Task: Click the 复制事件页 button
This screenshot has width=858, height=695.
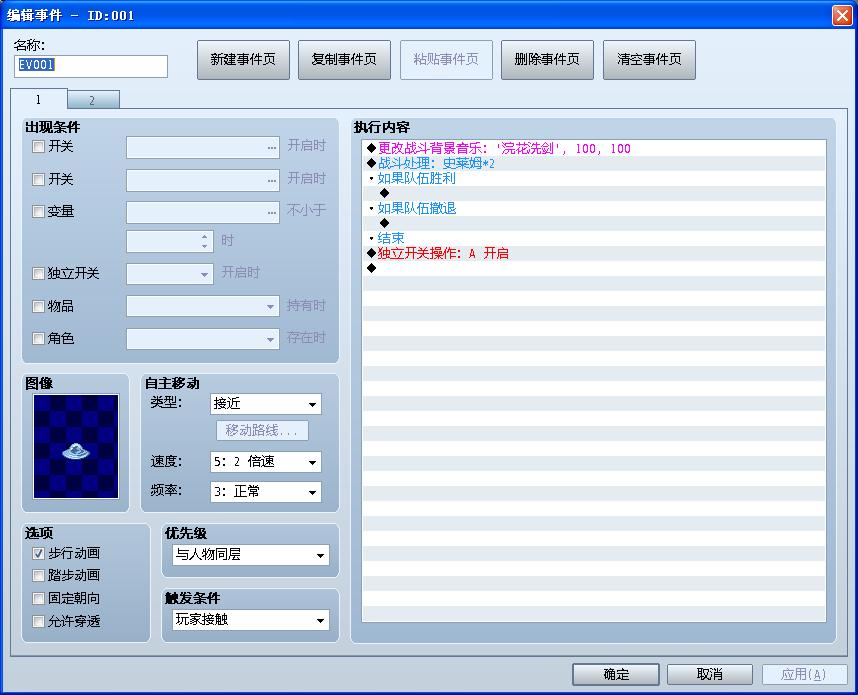Action: pos(344,60)
